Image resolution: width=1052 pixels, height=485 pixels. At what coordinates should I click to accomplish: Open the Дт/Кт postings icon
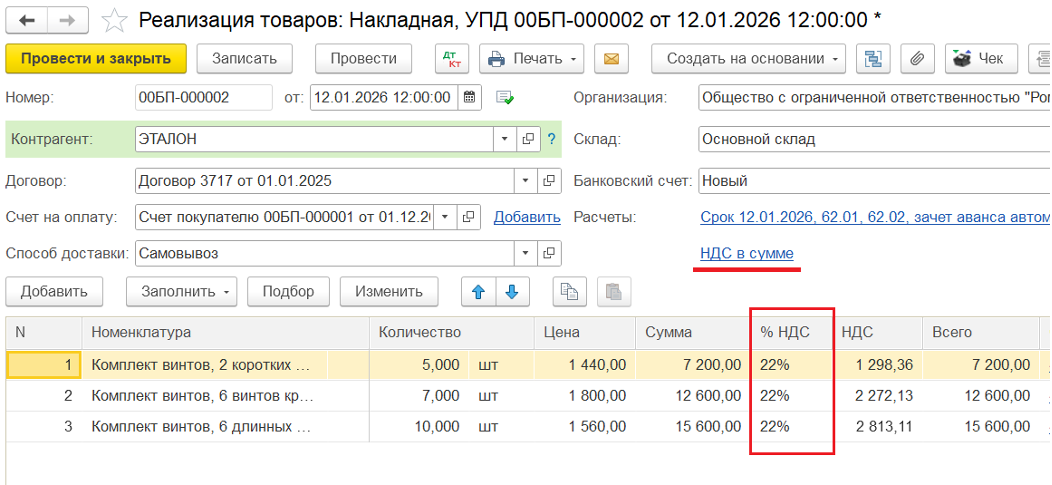click(452, 59)
